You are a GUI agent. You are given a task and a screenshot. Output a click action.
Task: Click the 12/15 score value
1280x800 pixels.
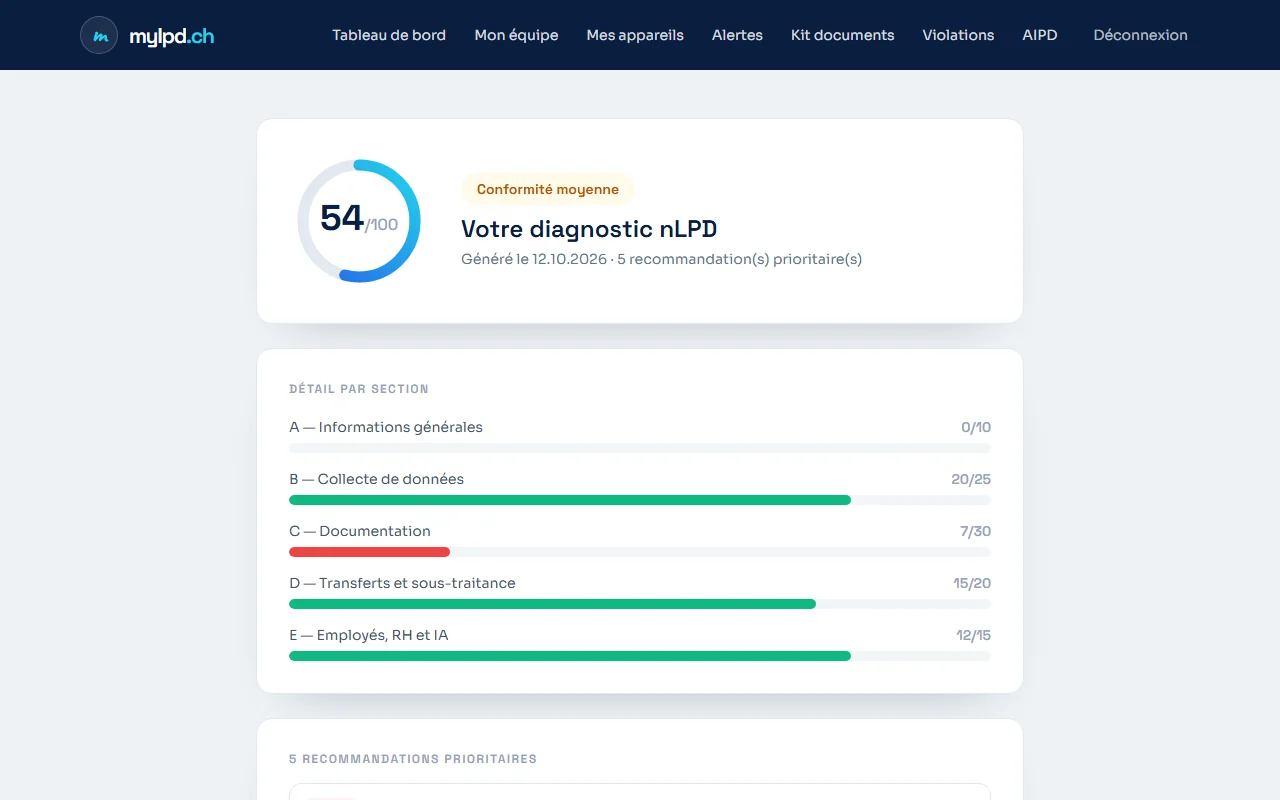point(973,635)
